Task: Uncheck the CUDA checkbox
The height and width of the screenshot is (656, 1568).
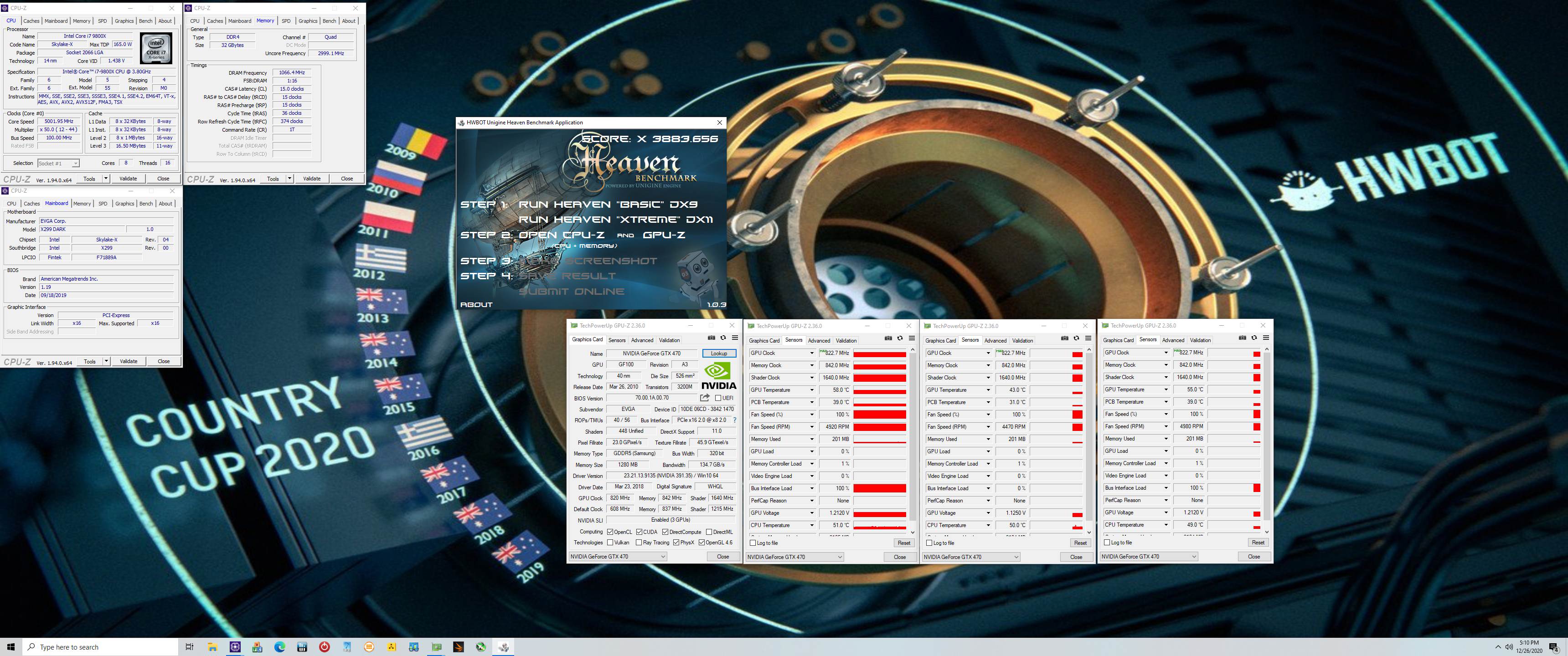Action: (639, 532)
